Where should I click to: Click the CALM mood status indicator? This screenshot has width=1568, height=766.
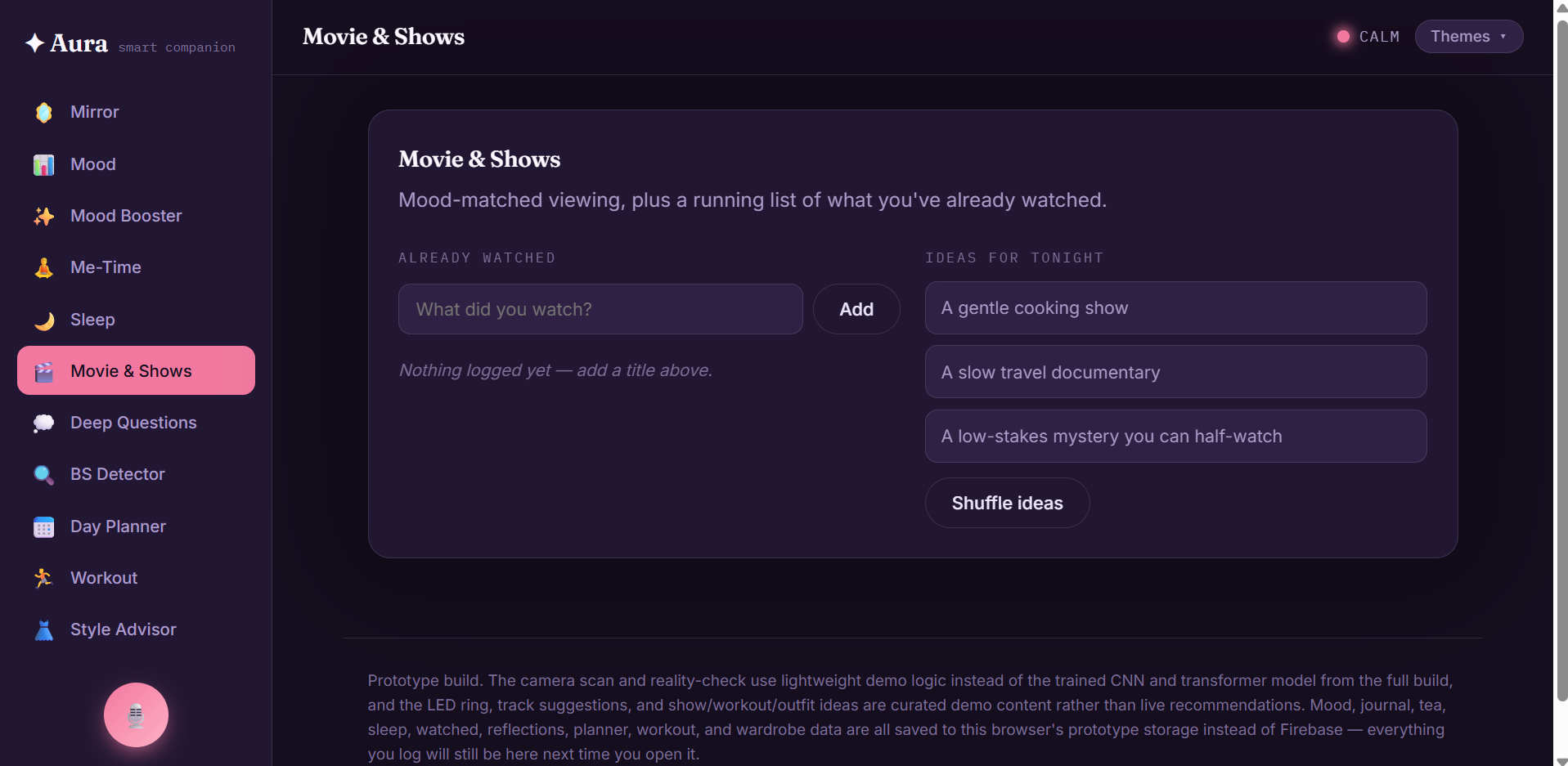click(x=1368, y=37)
